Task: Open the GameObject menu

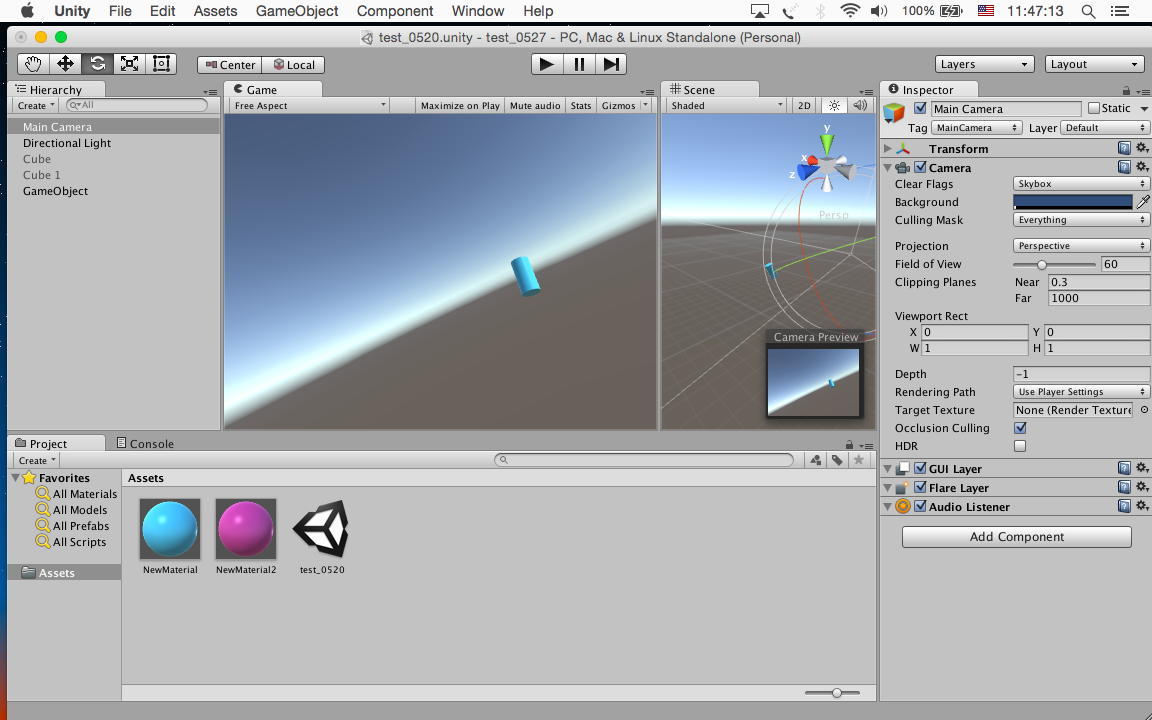Action: (x=297, y=11)
